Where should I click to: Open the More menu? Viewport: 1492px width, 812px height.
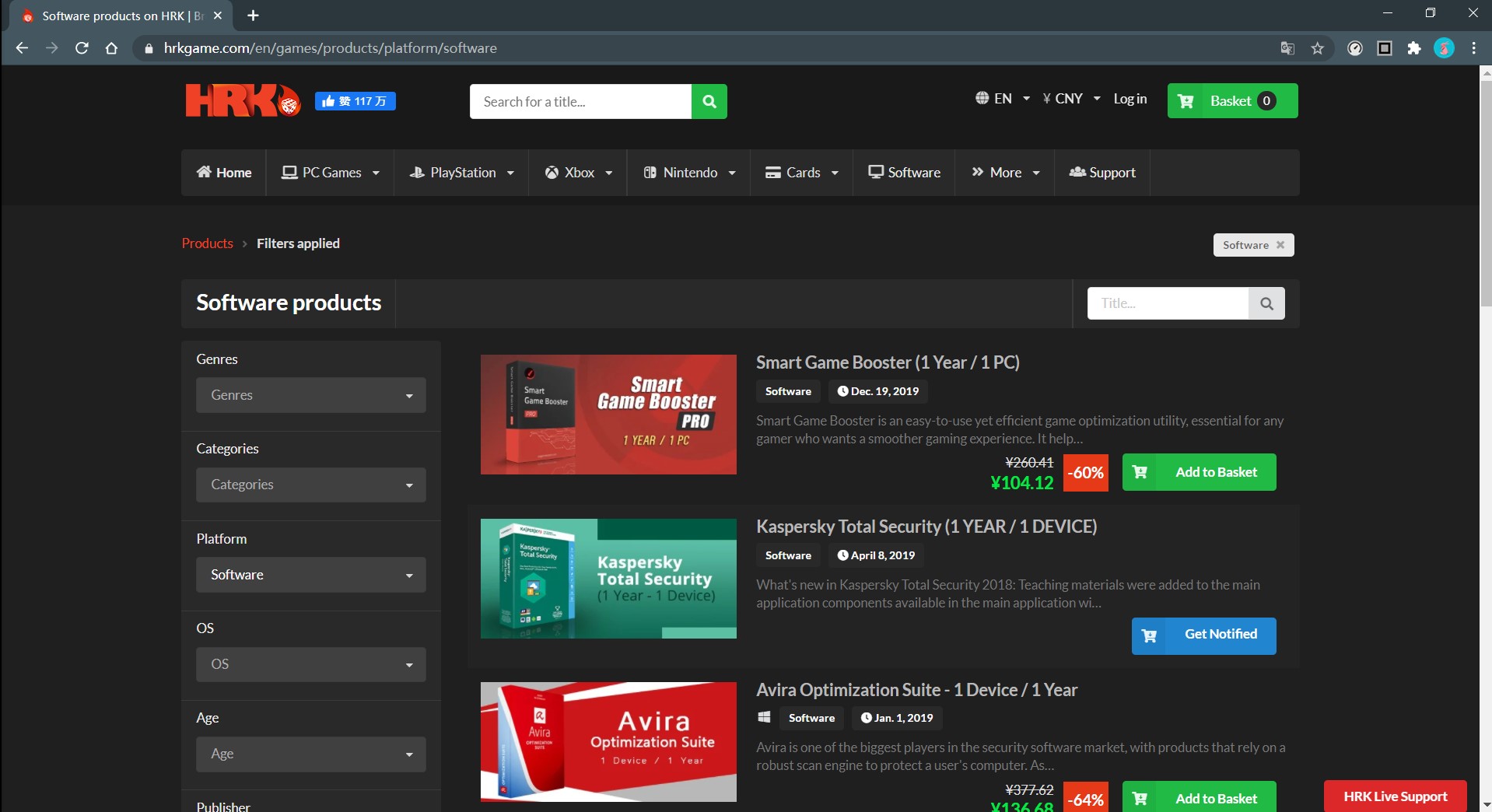(1005, 173)
